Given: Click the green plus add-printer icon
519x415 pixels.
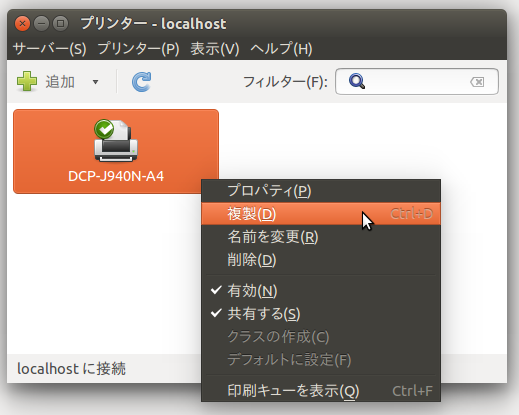Looking at the screenshot, I should click(27, 81).
